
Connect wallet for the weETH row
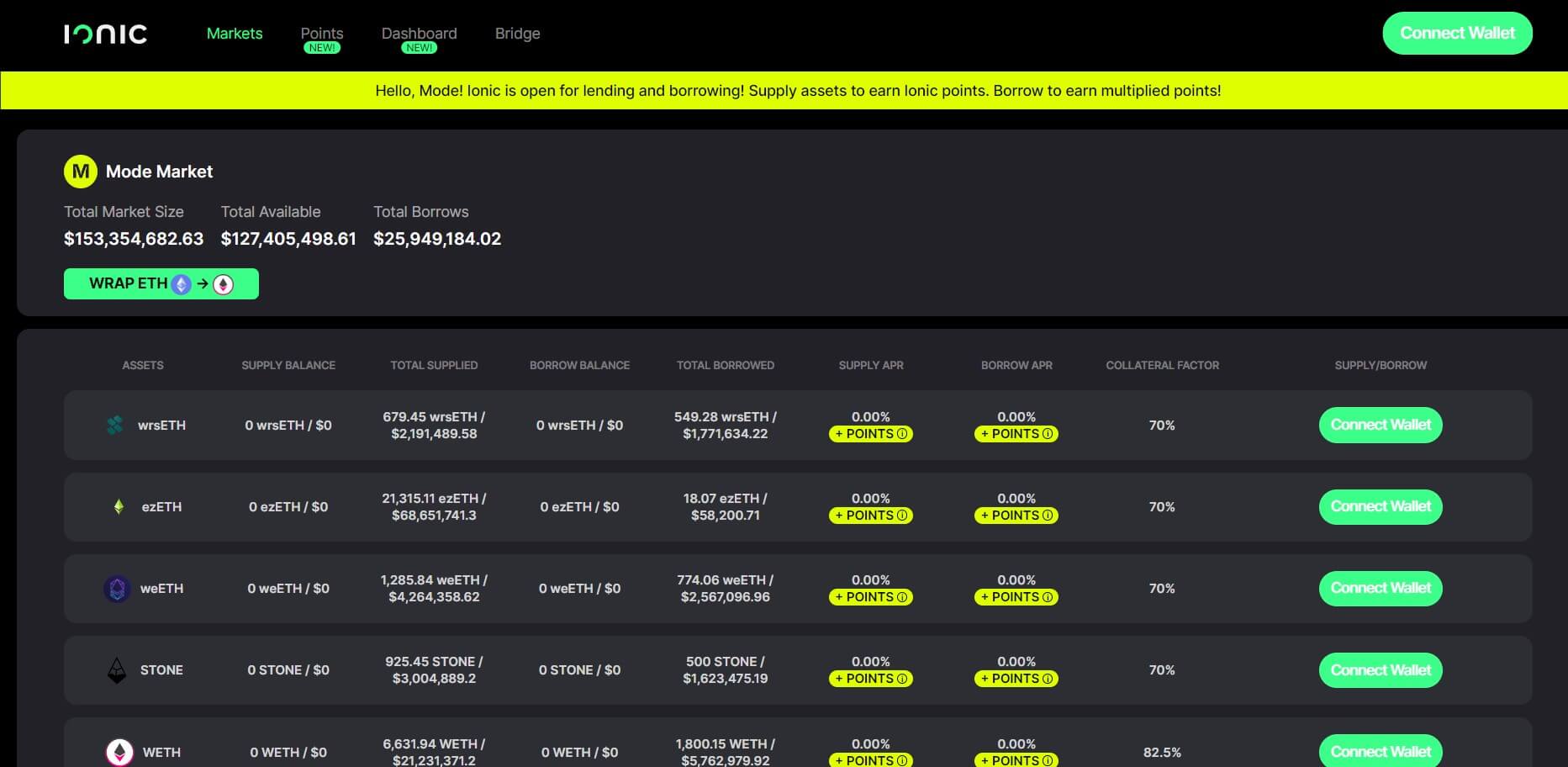pos(1381,589)
